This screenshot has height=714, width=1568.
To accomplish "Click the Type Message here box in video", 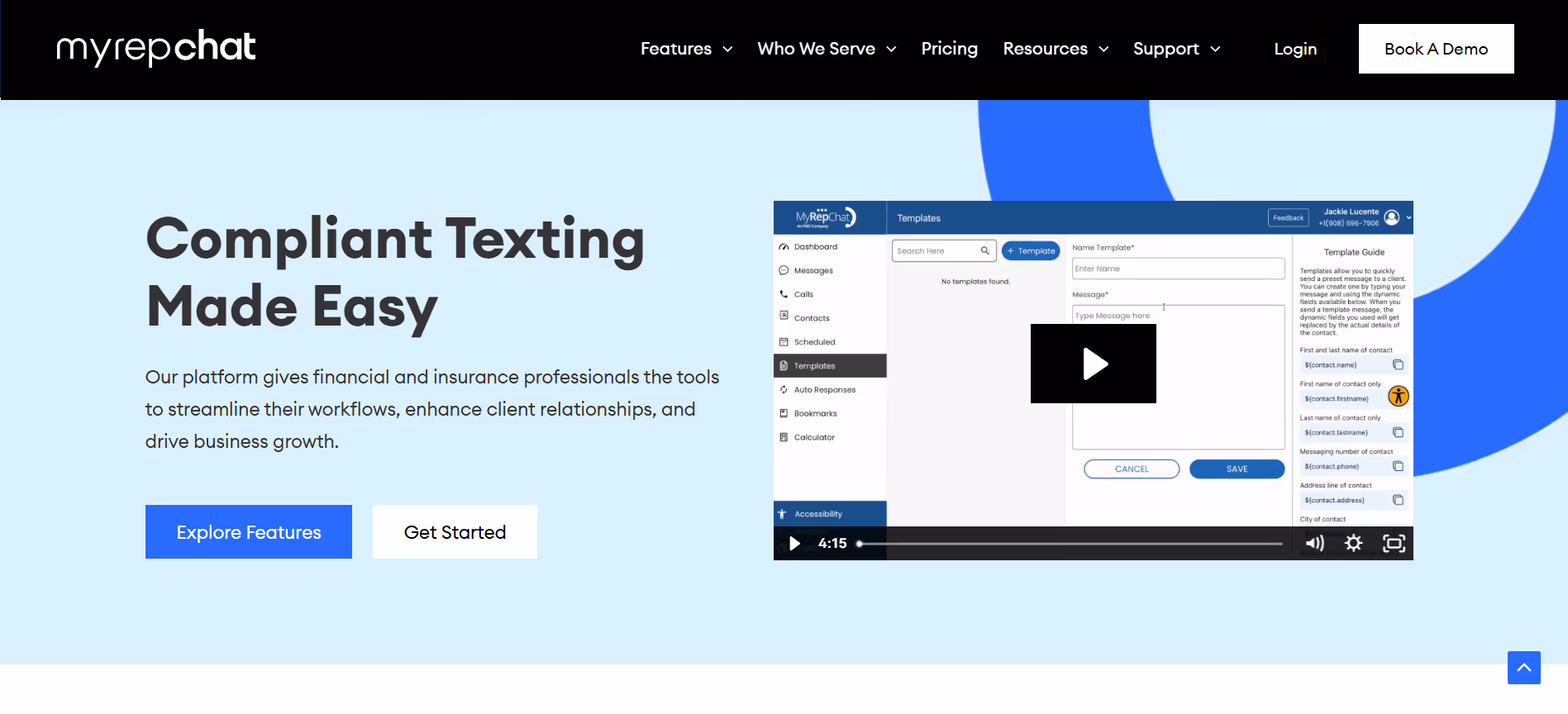I will (x=1179, y=377).
